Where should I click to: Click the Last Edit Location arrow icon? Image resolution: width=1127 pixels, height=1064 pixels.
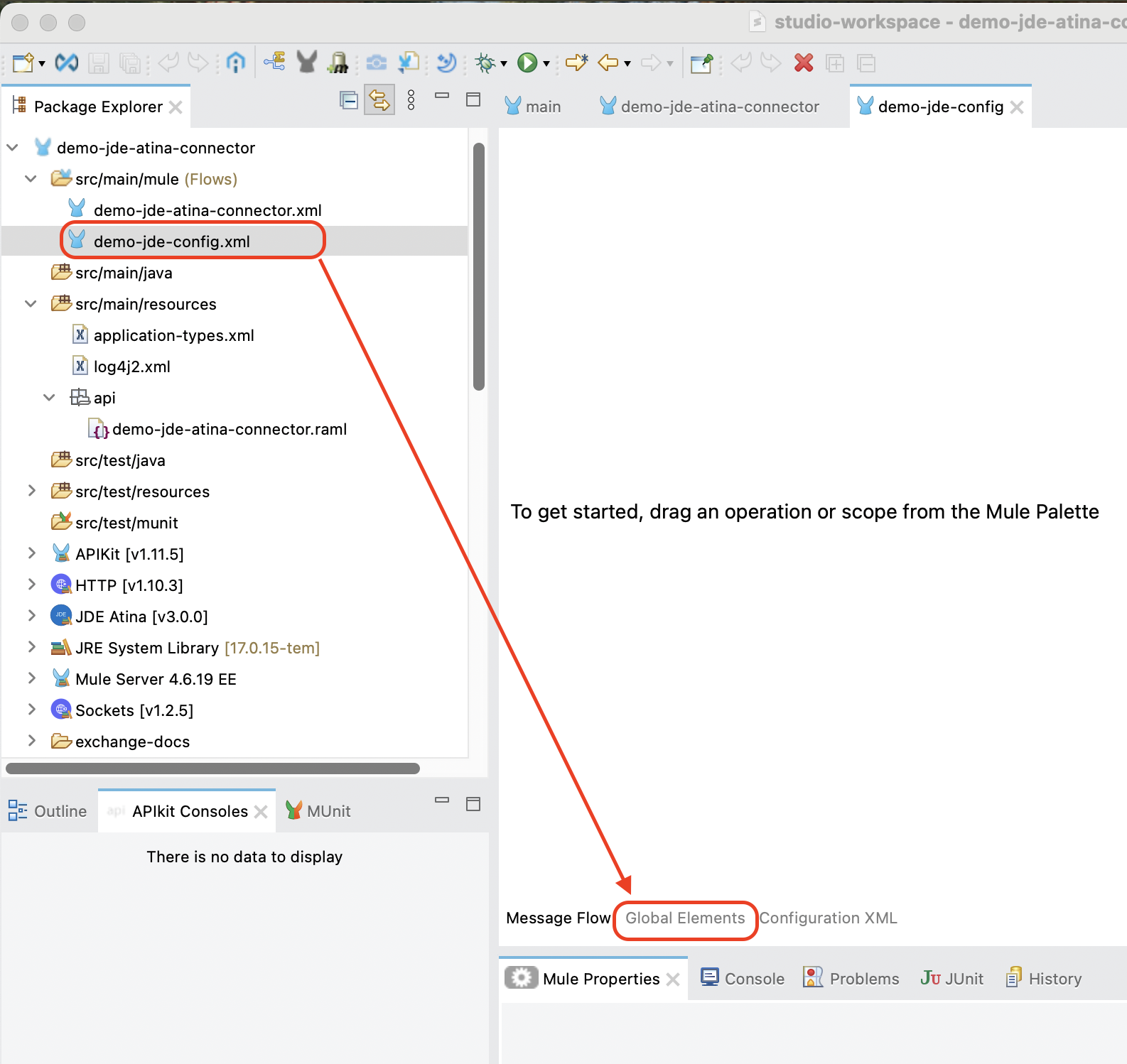pyautogui.click(x=576, y=63)
